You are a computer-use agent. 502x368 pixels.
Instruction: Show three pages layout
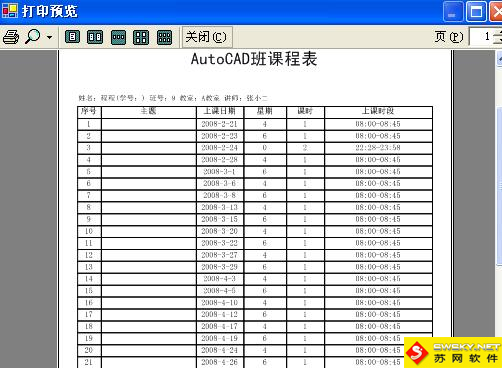[118, 37]
